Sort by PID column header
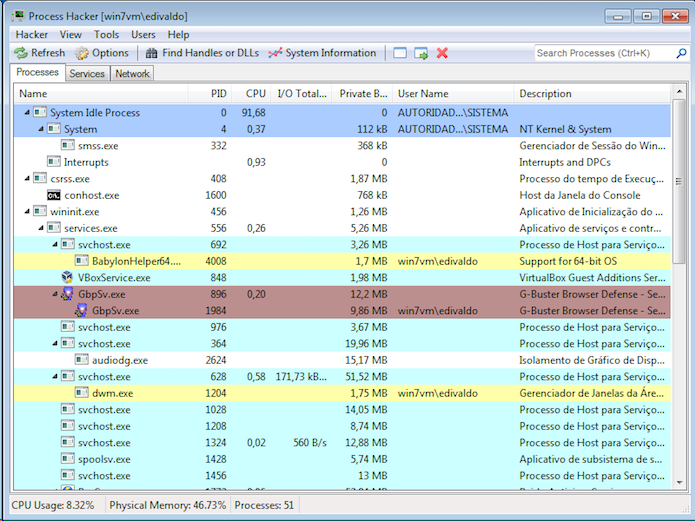 210,94
